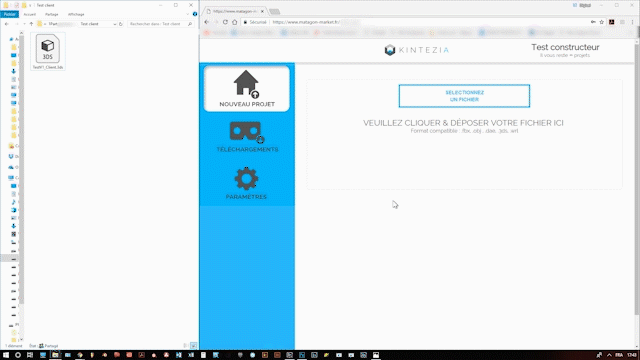Click Test client in Explorer address path
Viewport: 640px width, 360px height.
coord(89,24)
